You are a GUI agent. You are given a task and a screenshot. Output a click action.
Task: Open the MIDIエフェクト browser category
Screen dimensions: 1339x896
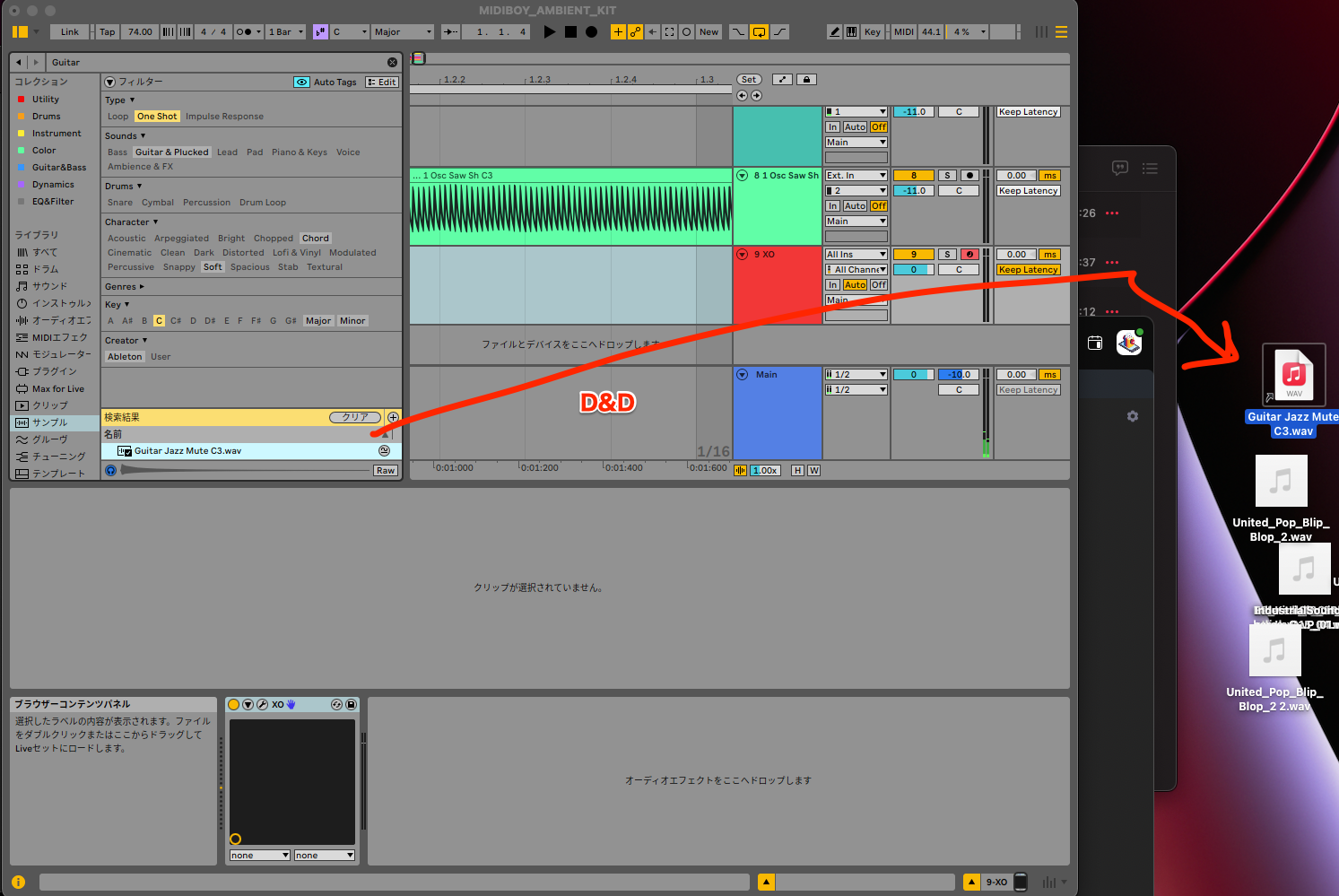tap(59, 338)
